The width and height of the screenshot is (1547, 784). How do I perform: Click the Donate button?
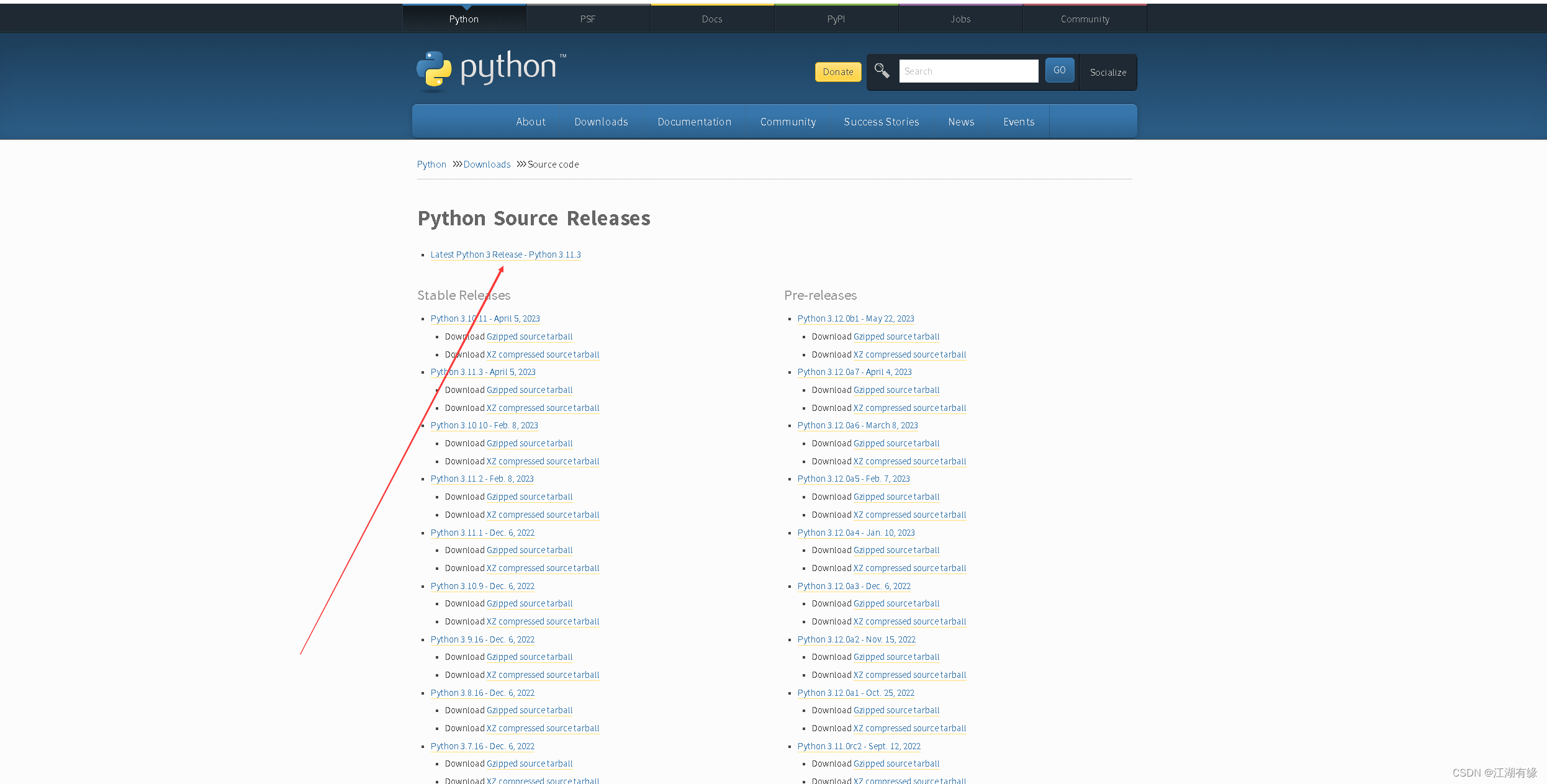pyautogui.click(x=838, y=72)
